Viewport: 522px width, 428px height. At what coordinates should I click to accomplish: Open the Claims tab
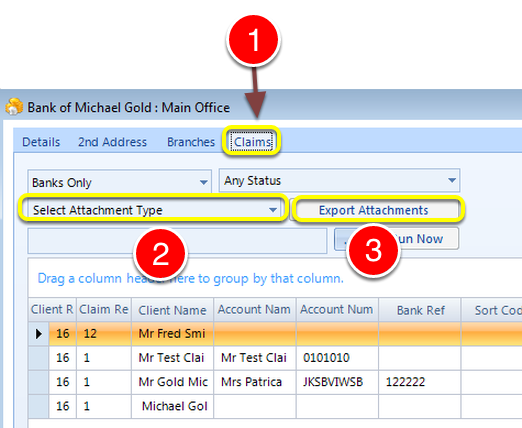tap(252, 142)
